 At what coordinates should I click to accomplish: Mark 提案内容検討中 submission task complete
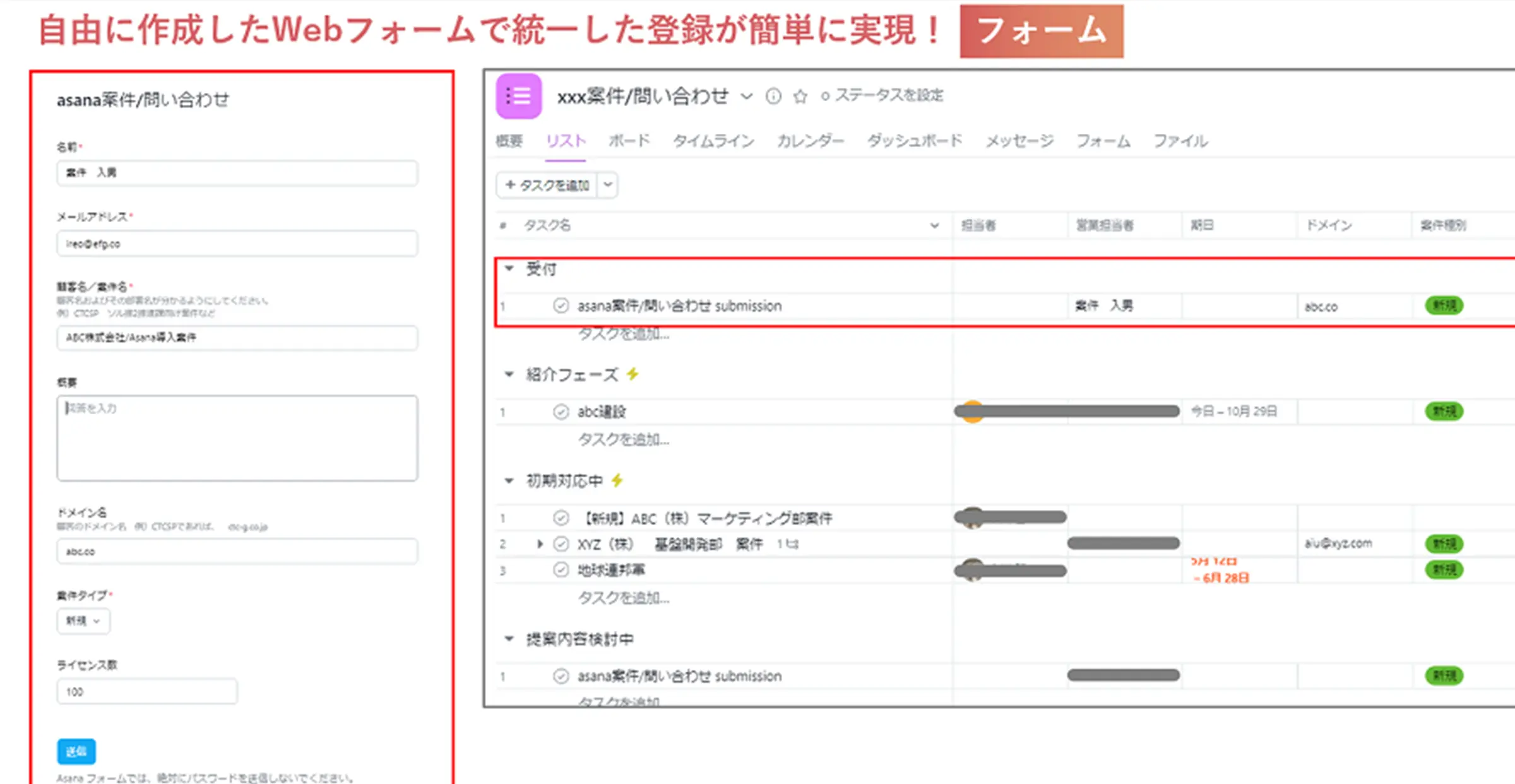point(561,676)
